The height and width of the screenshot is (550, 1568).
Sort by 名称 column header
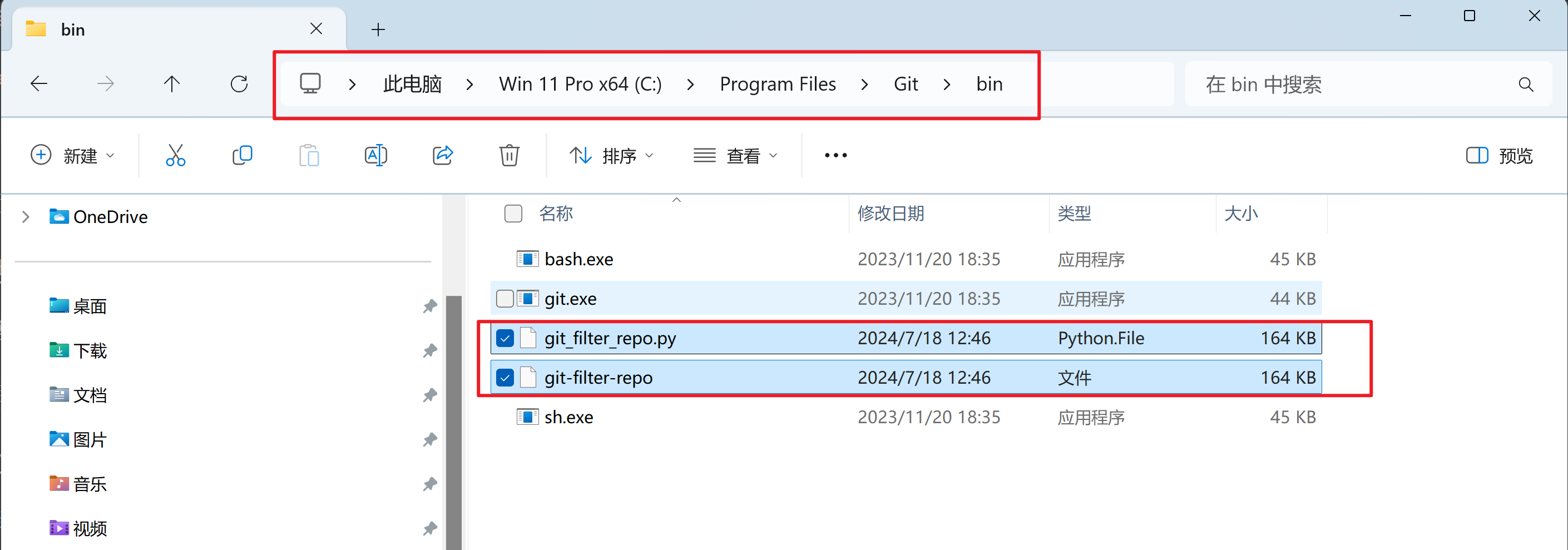point(556,214)
